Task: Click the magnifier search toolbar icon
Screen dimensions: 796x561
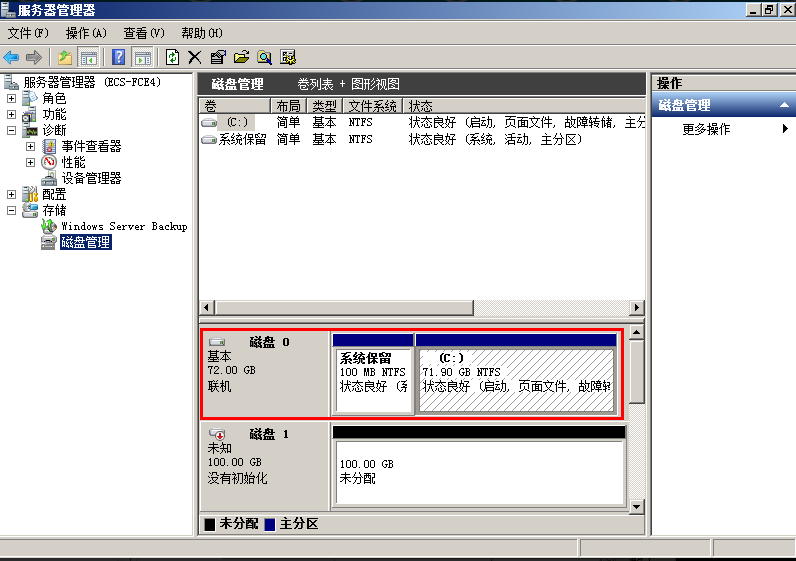Action: (x=264, y=58)
